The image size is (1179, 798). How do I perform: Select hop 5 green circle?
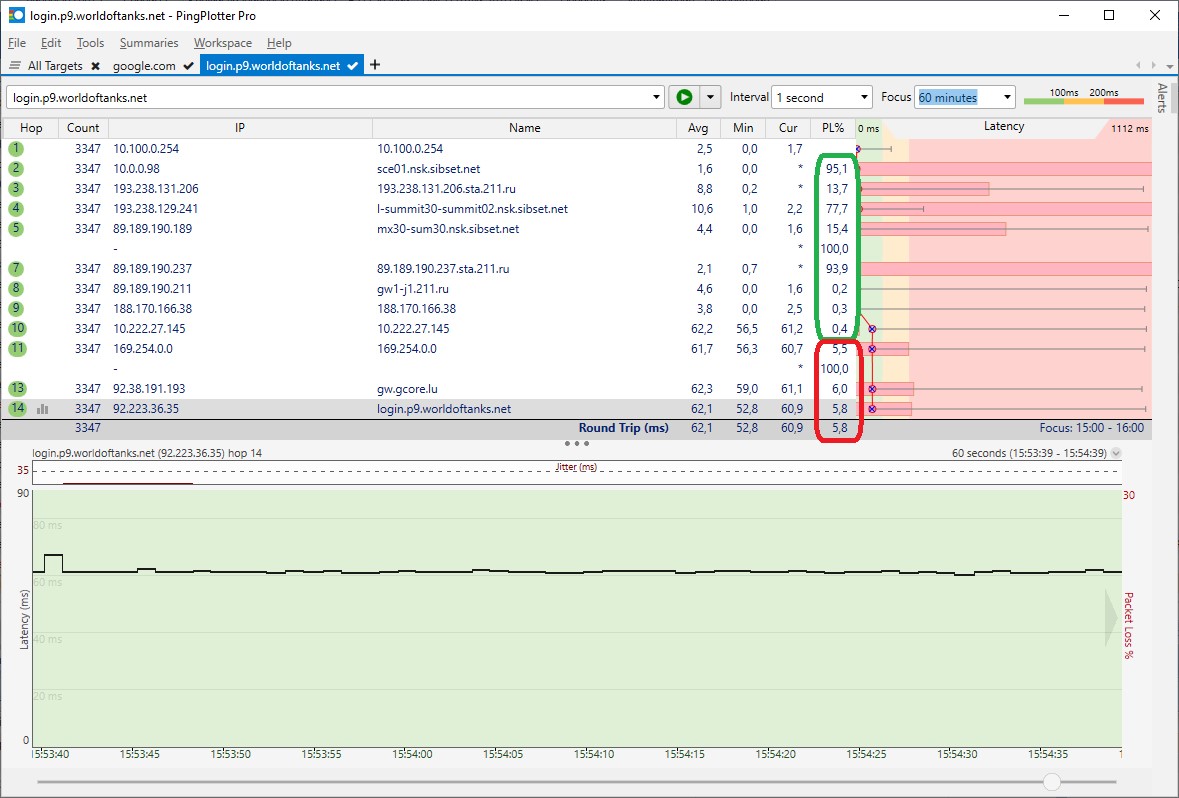pos(16,229)
